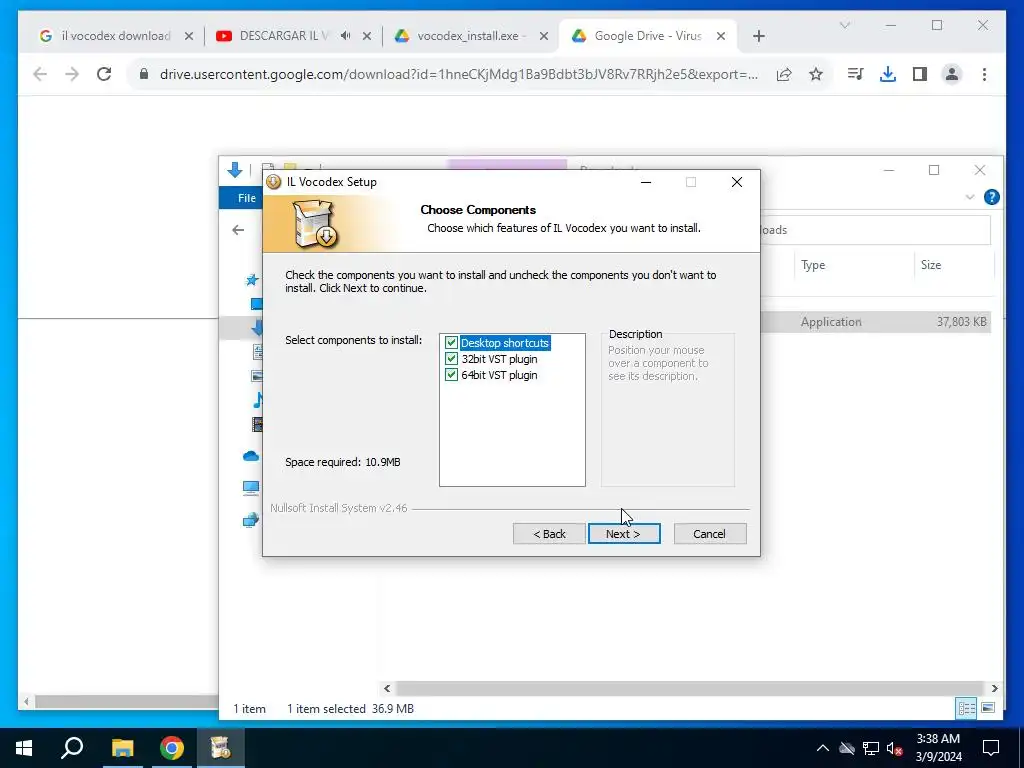
Task: Uncheck the 64bit VST plugin component
Action: tap(451, 375)
